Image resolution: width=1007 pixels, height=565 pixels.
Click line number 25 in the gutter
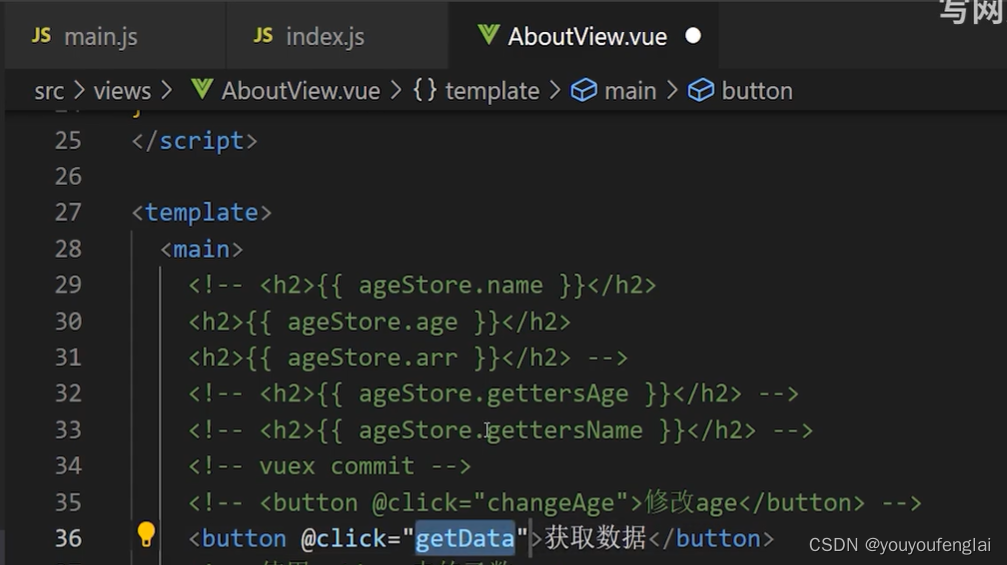tap(68, 141)
